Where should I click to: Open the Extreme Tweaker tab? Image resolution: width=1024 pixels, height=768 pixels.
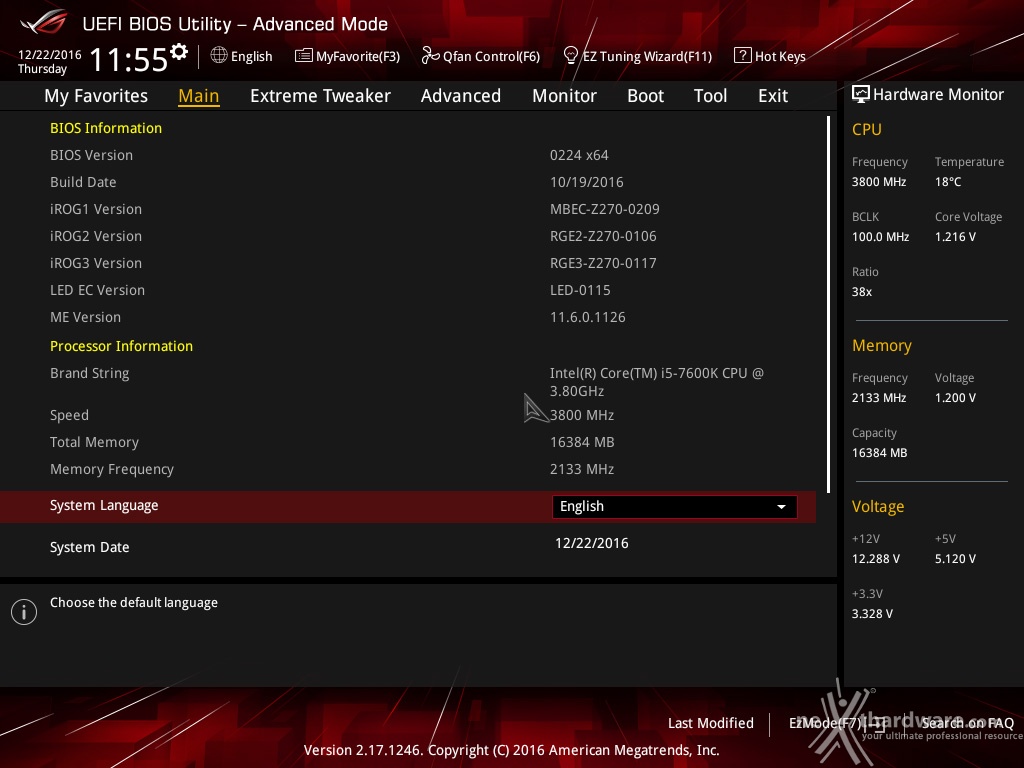tap(320, 96)
